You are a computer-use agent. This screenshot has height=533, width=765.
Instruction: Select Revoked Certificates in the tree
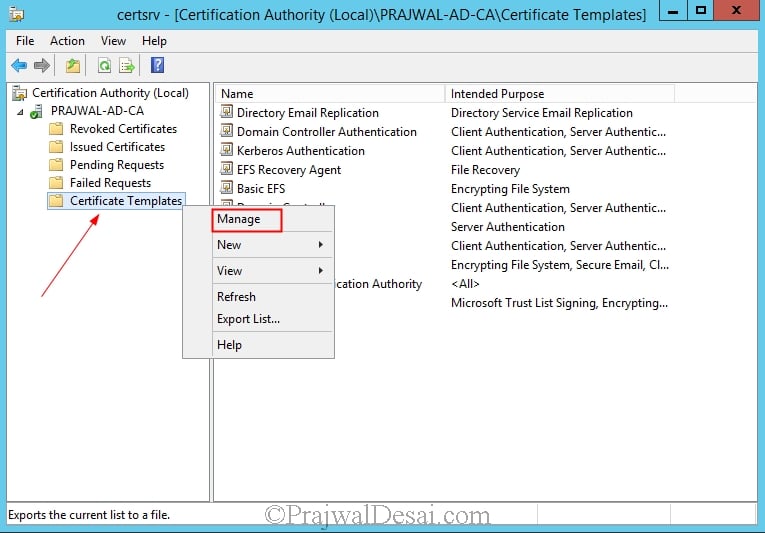point(123,129)
